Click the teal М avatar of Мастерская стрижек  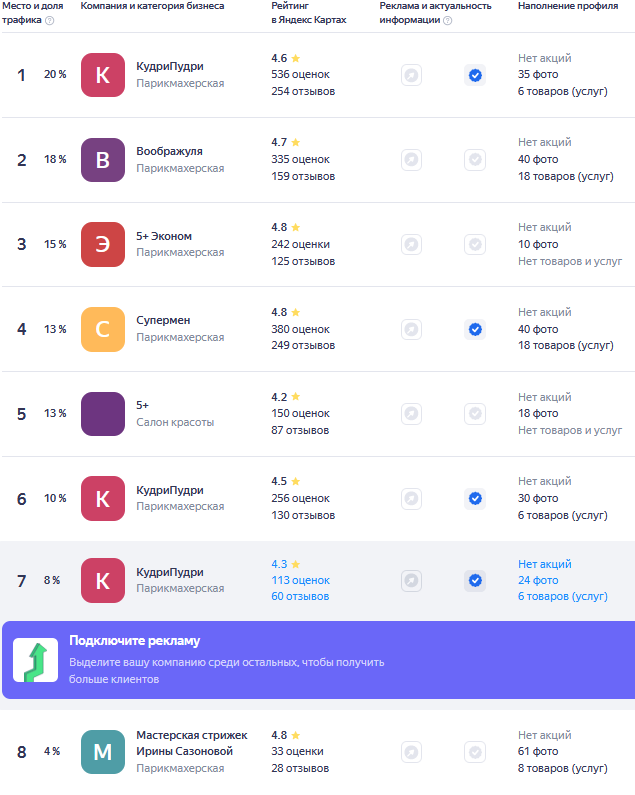(103, 751)
